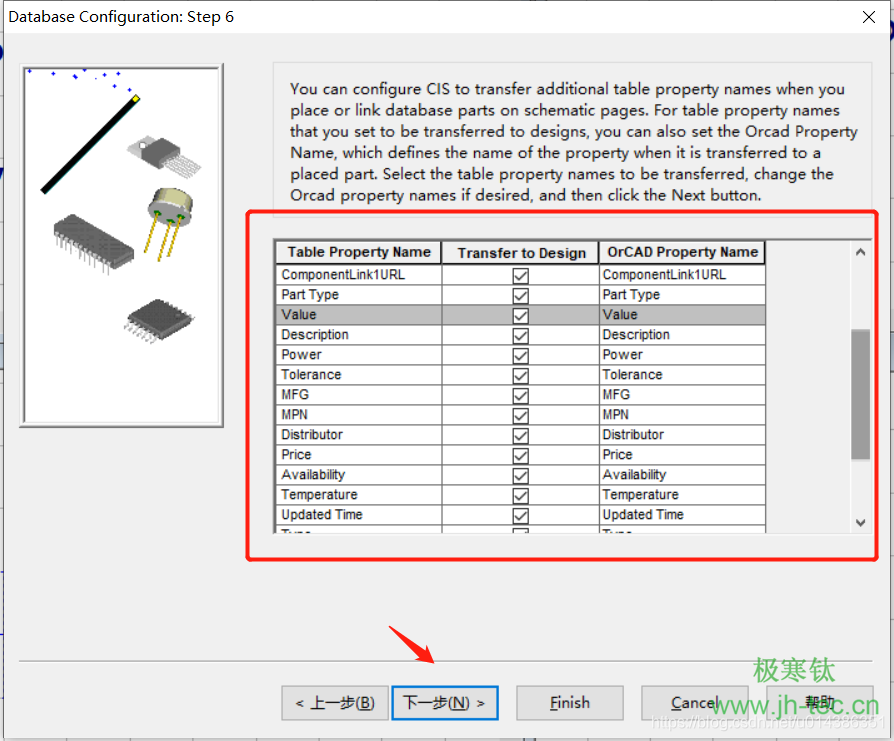The width and height of the screenshot is (894, 741).
Task: Click the vertical scrollbar thumb
Action: 860,394
